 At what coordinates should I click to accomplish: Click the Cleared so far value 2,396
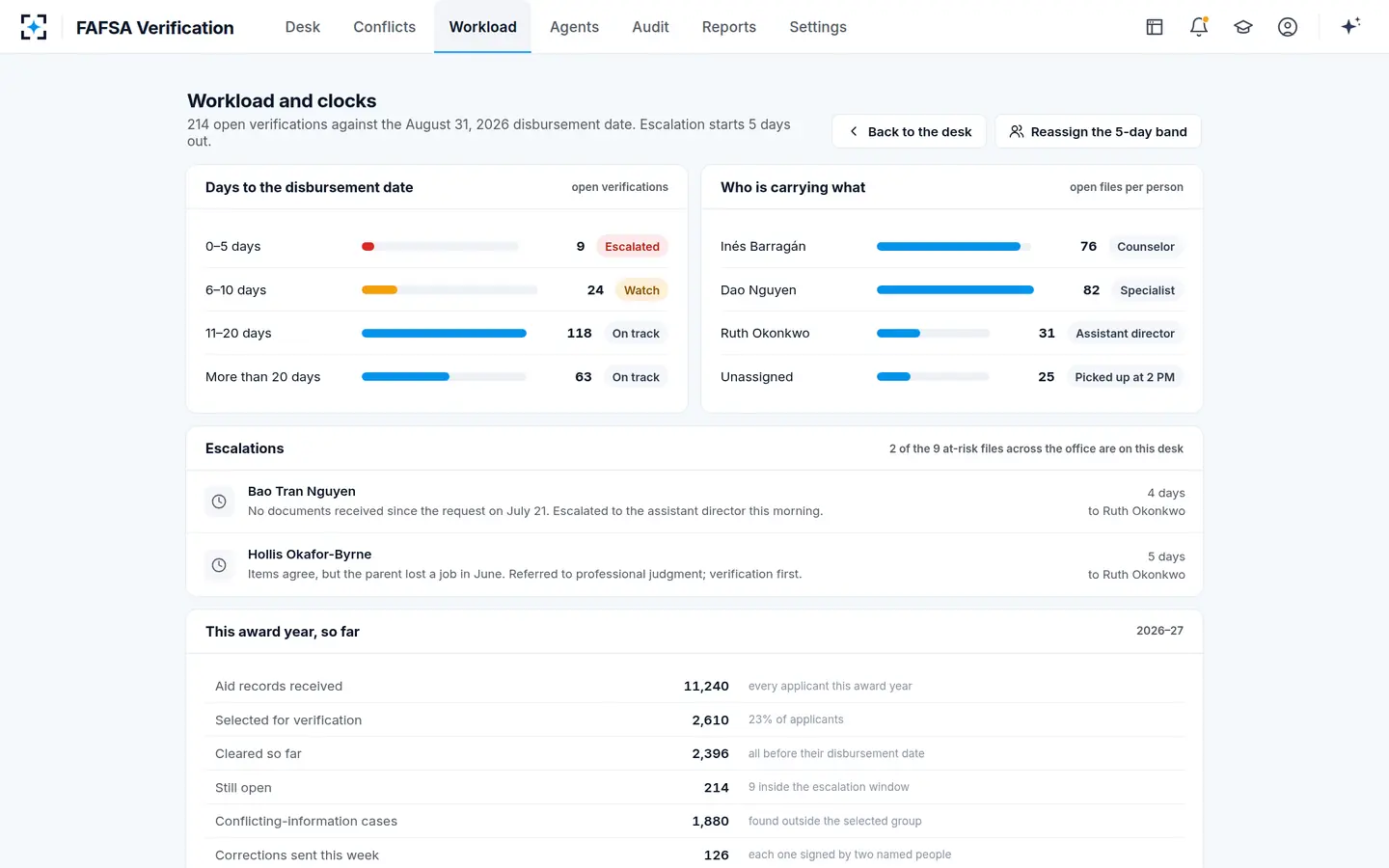(x=710, y=754)
